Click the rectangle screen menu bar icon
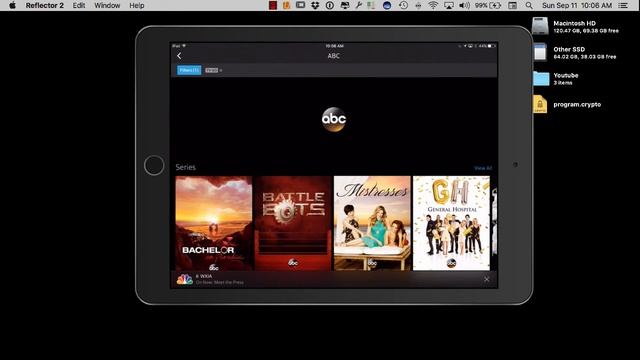Screen dimensions: 640x360 point(300,5)
